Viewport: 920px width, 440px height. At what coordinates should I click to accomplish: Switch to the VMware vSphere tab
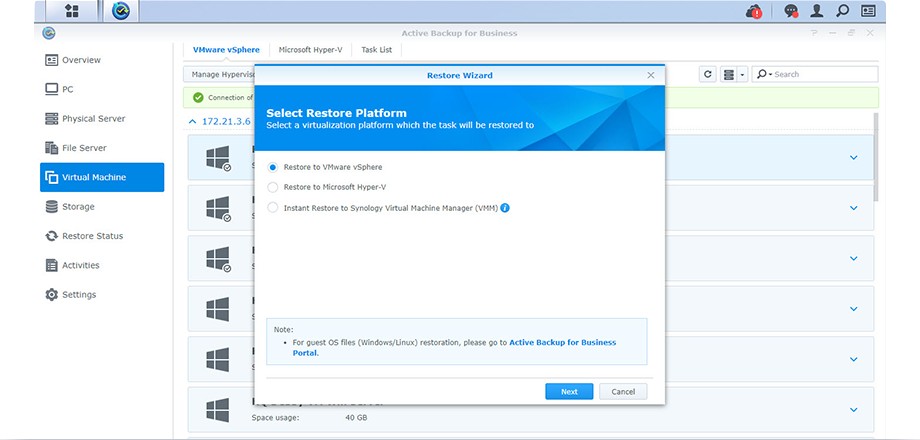(x=226, y=50)
